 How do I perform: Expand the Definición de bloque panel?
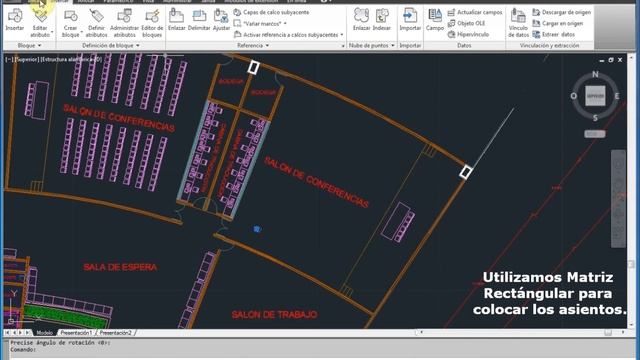coord(111,45)
